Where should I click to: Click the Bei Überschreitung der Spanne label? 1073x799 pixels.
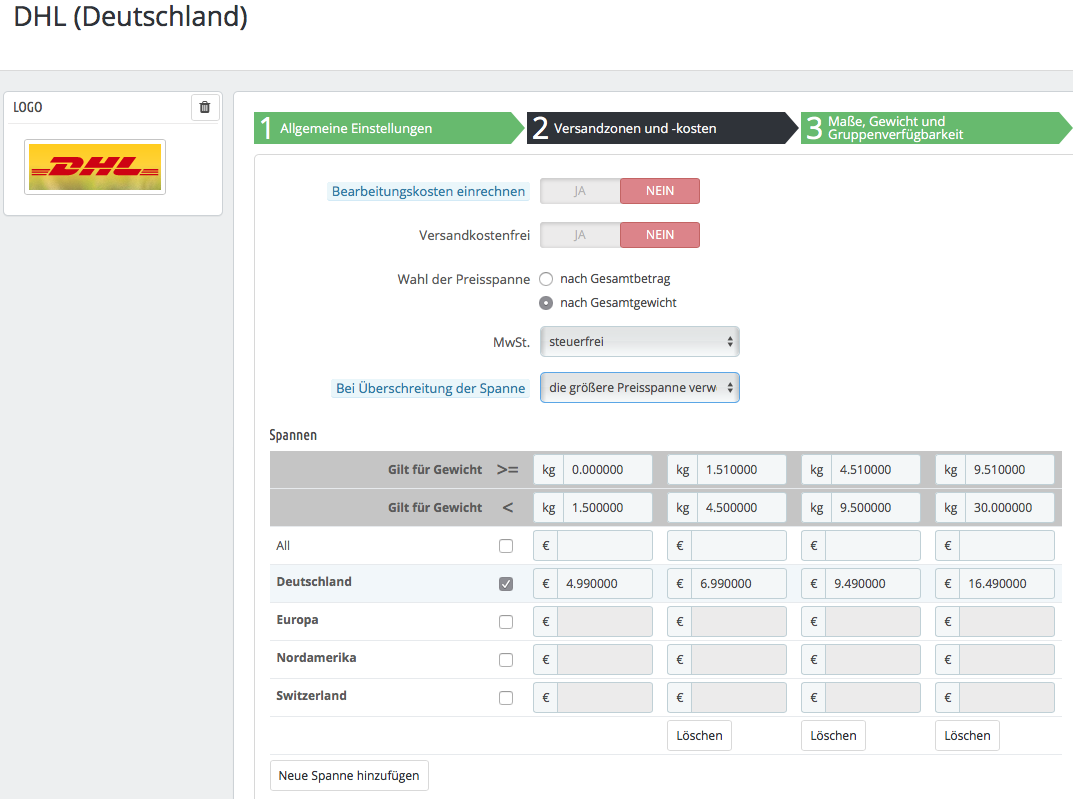(x=430, y=389)
